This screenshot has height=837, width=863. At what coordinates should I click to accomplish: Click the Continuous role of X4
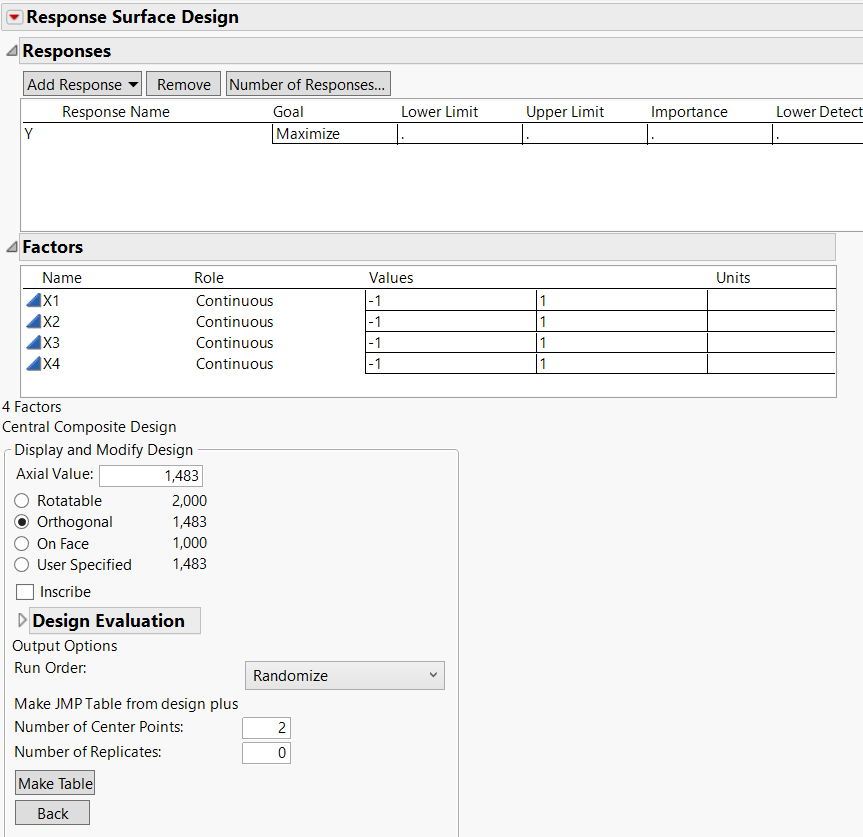[234, 363]
